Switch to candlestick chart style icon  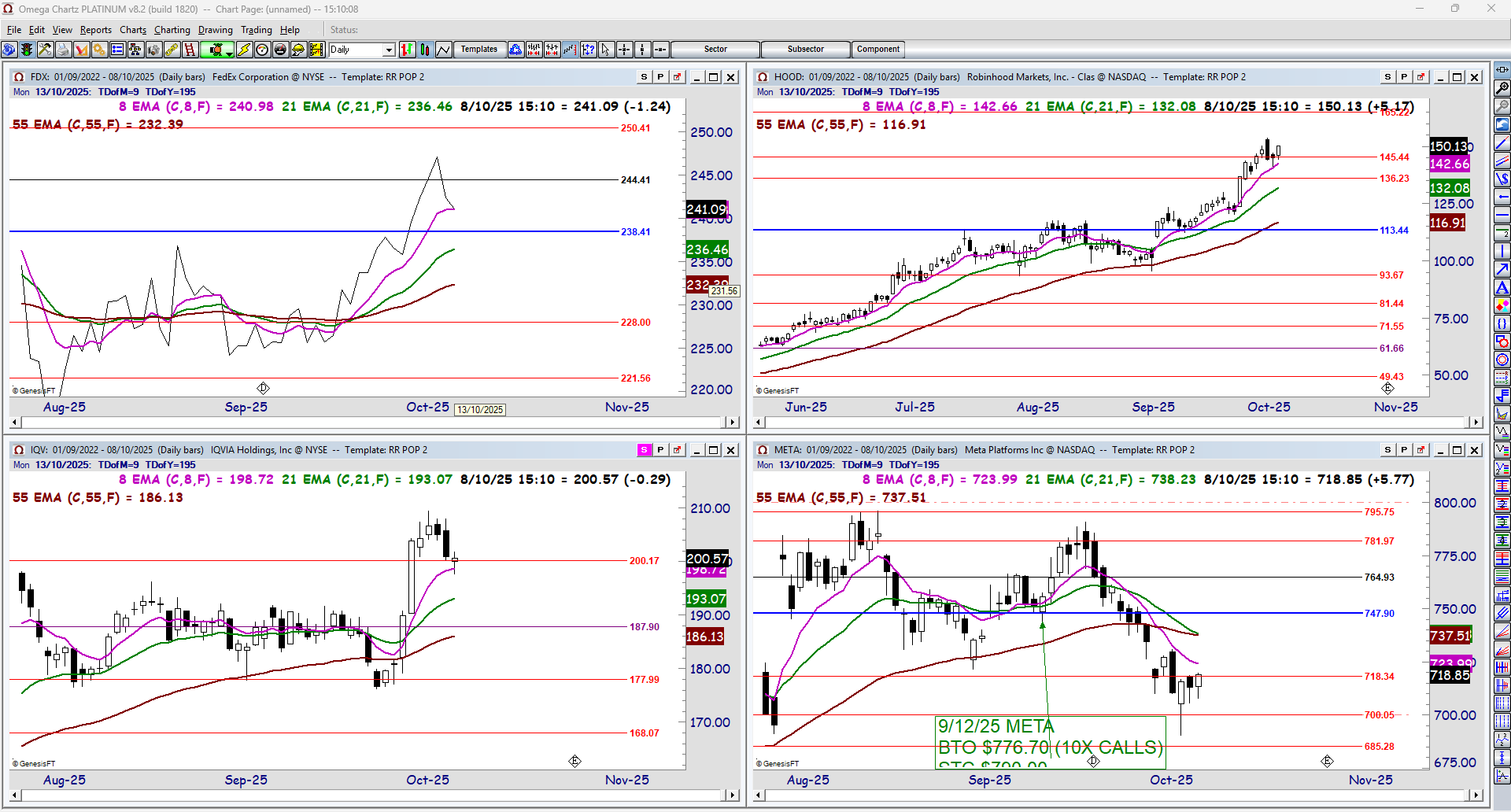click(x=425, y=50)
